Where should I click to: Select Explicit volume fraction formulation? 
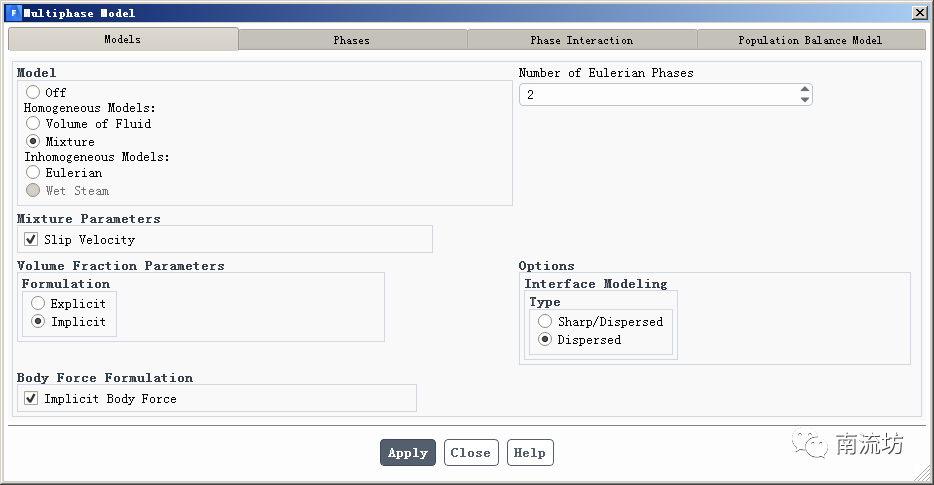[x=39, y=303]
